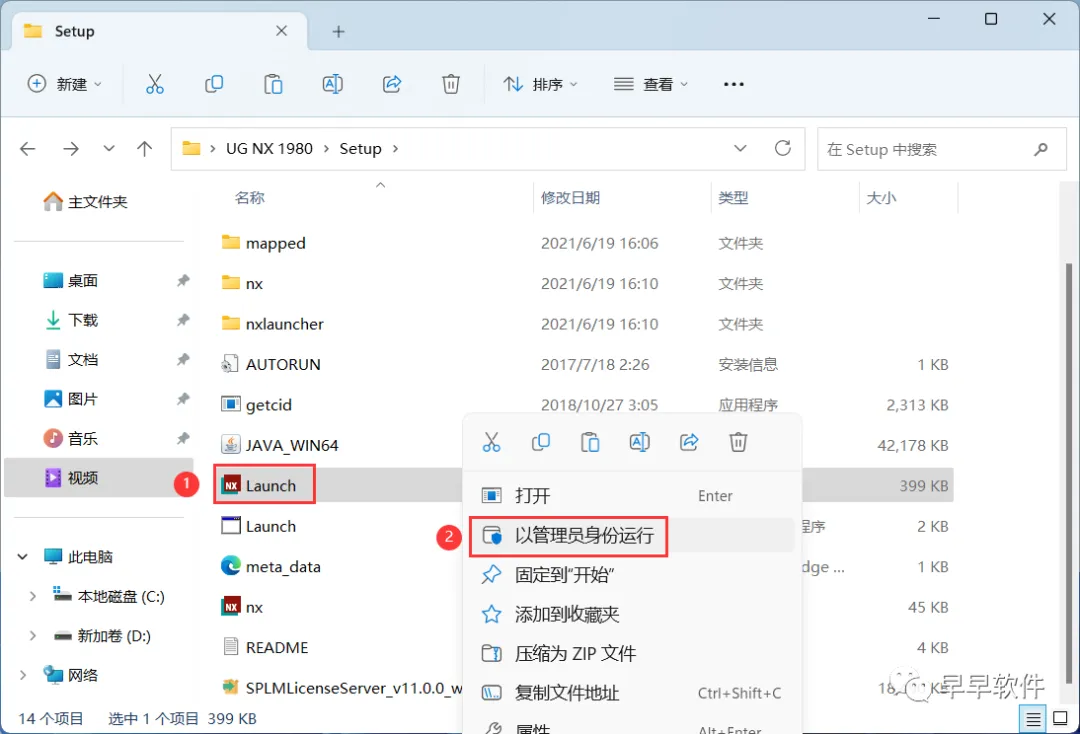Click the search magnifier icon
Image resolution: width=1080 pixels, height=734 pixels.
1041,149
